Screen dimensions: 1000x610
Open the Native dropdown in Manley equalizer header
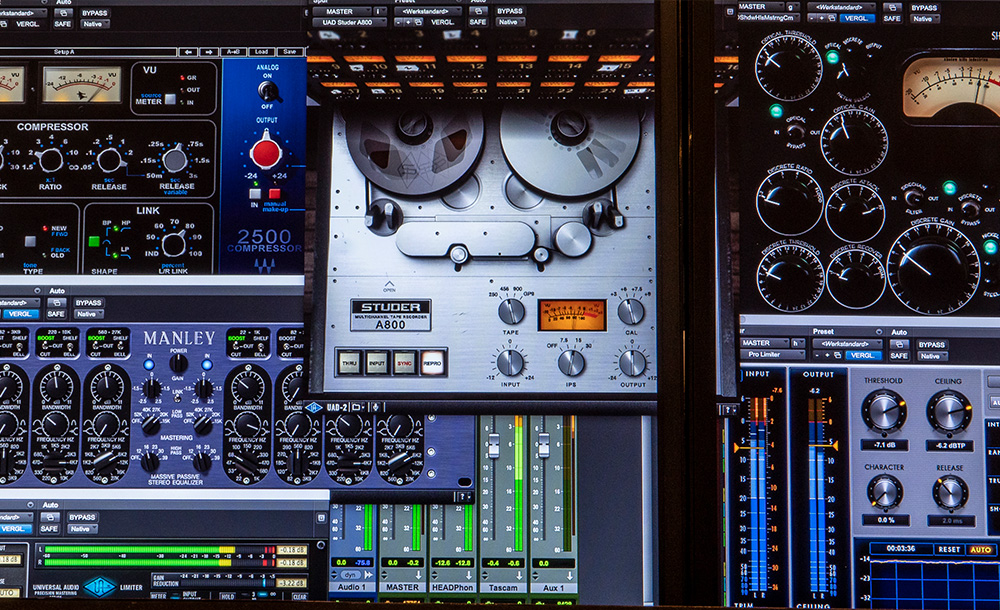(87, 314)
